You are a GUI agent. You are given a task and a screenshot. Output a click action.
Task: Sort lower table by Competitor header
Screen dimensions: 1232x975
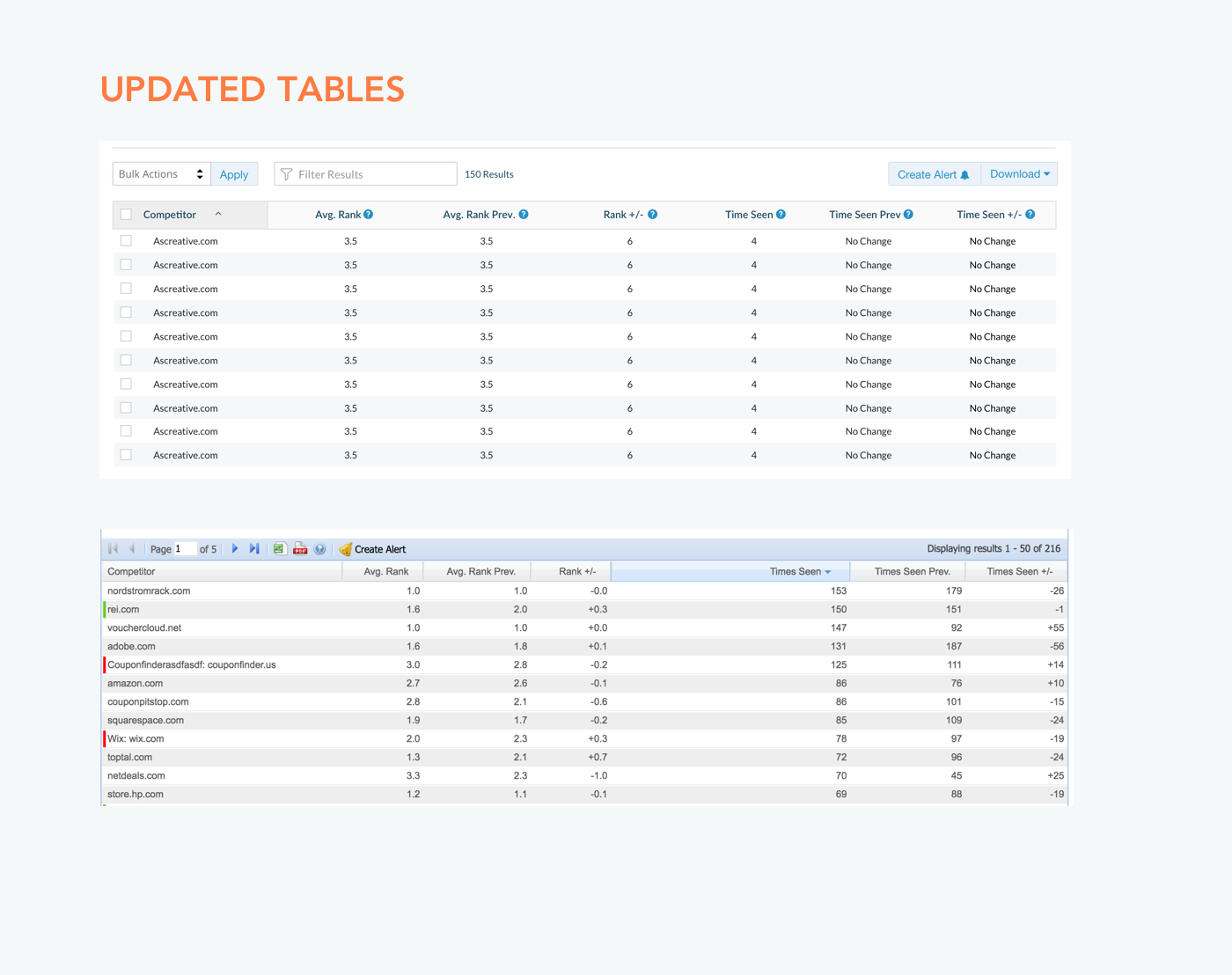click(222, 571)
